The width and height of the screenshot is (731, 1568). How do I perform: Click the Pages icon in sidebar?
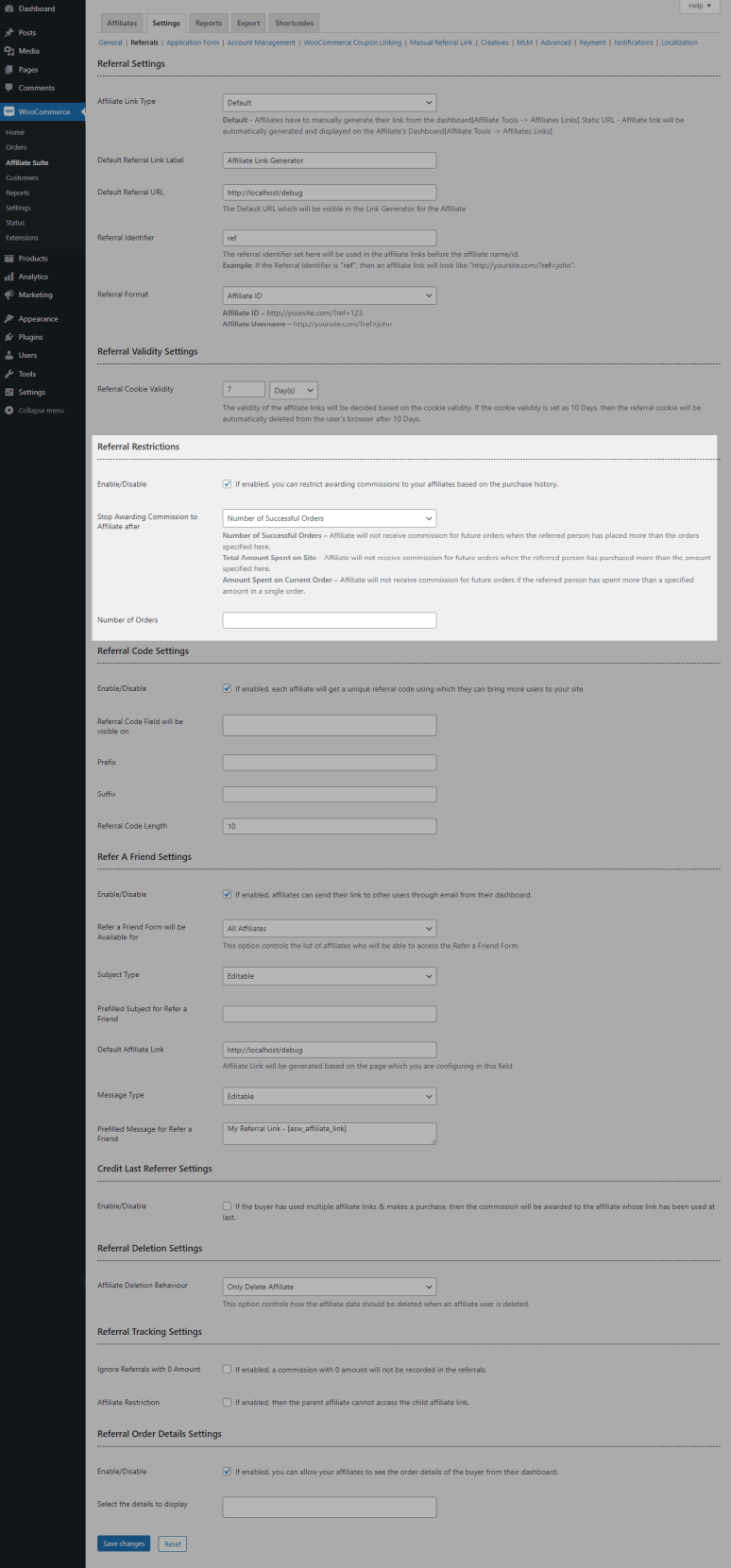pyautogui.click(x=9, y=69)
